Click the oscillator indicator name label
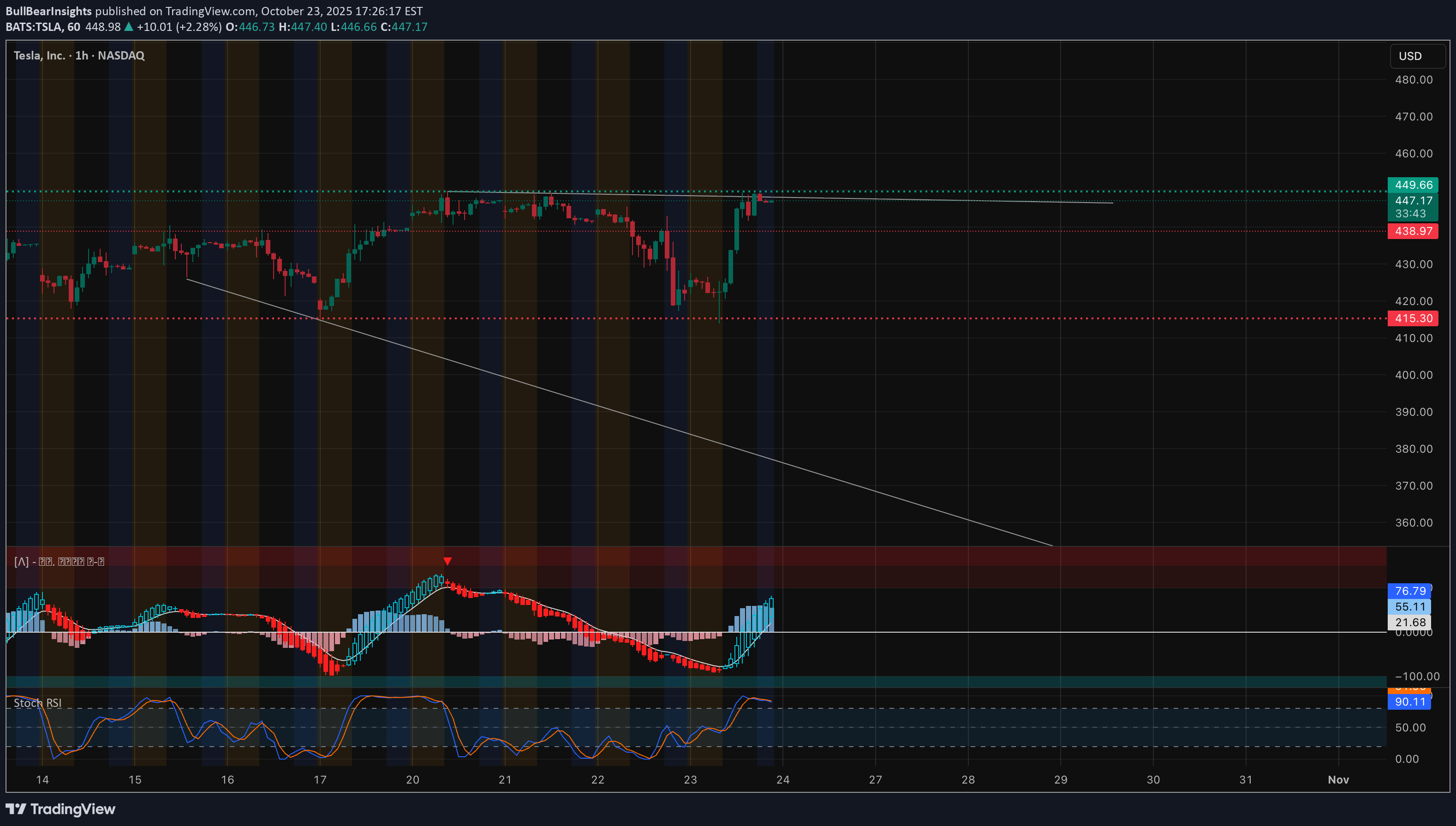 59,562
